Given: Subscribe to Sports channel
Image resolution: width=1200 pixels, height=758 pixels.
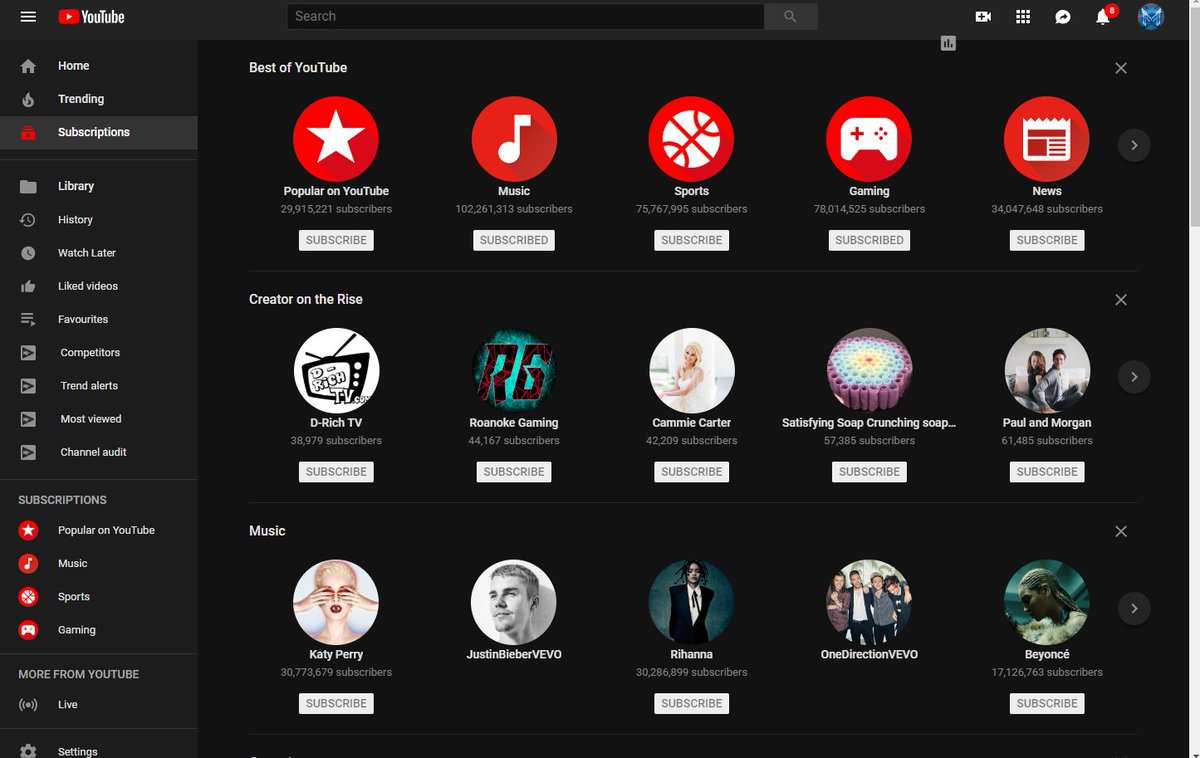Looking at the screenshot, I should (x=691, y=240).
